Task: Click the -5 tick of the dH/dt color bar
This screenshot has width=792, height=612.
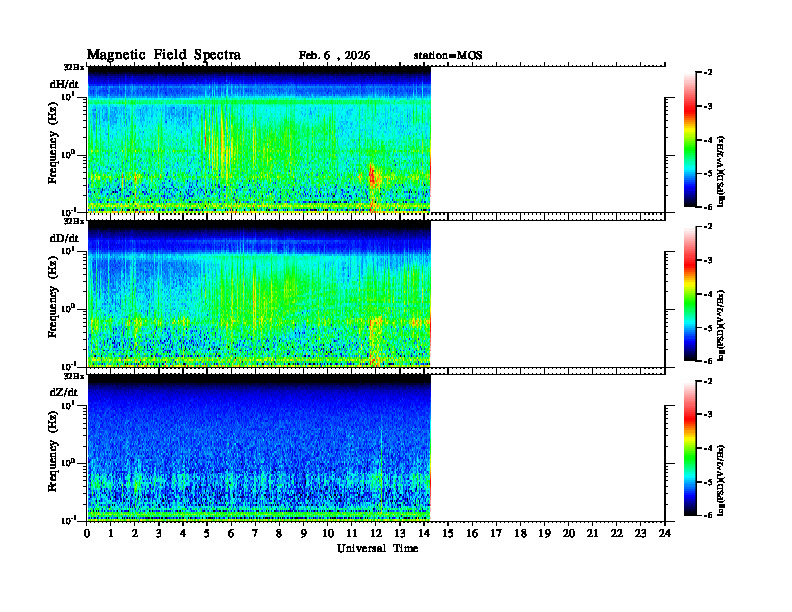Action: pyautogui.click(x=708, y=173)
